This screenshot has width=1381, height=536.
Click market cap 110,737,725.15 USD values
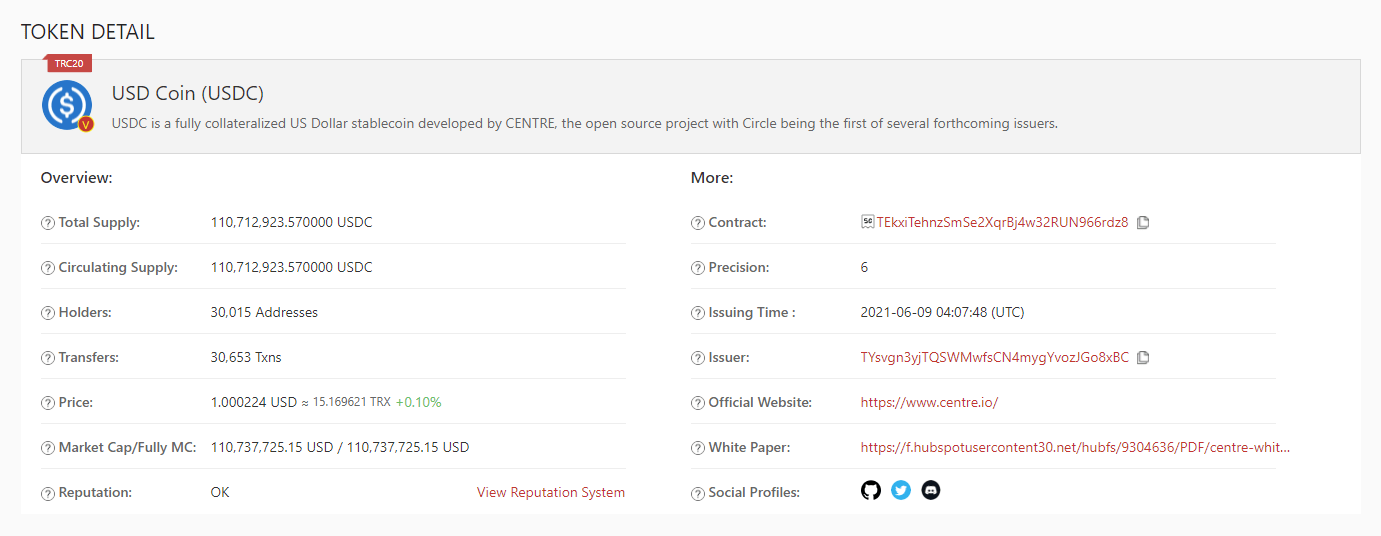pos(340,447)
